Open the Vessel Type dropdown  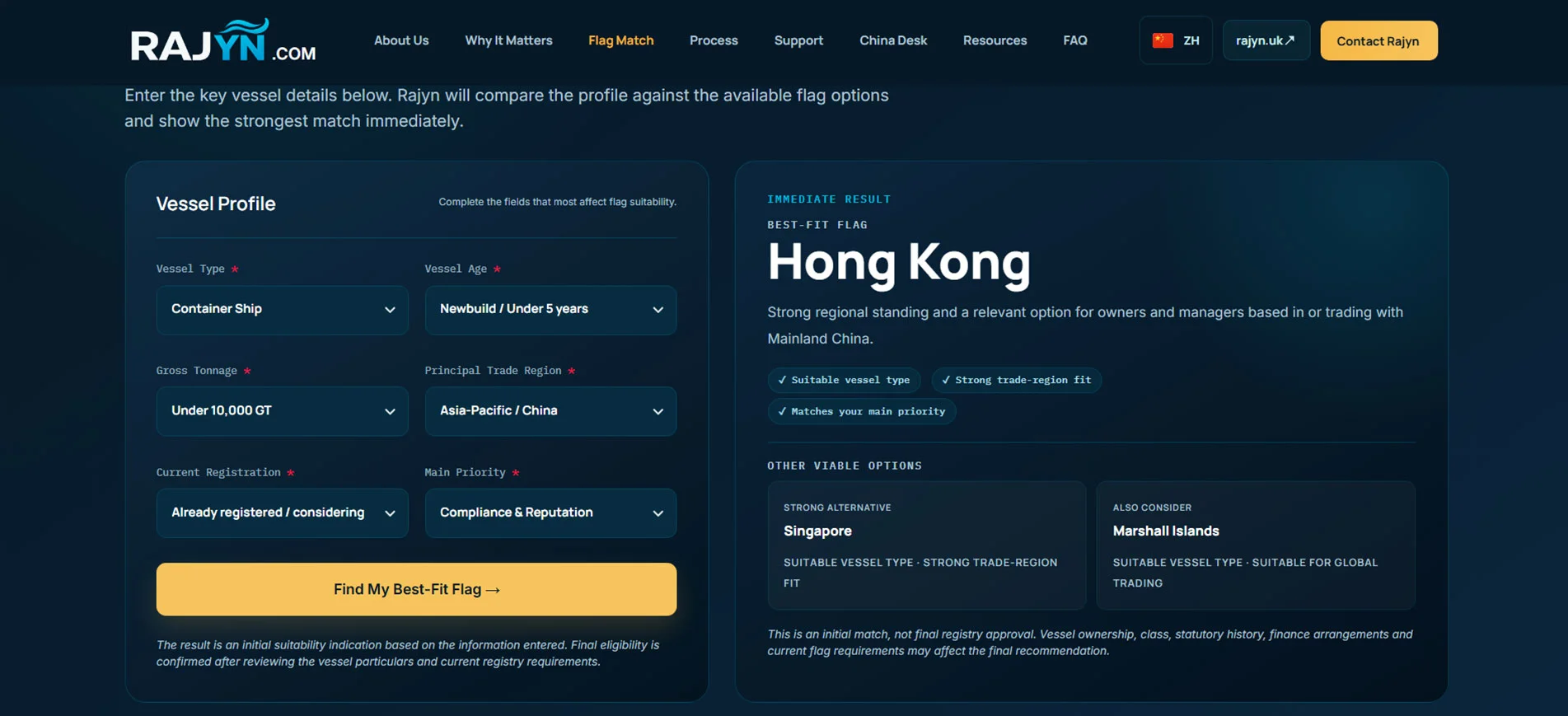pyautogui.click(x=282, y=310)
